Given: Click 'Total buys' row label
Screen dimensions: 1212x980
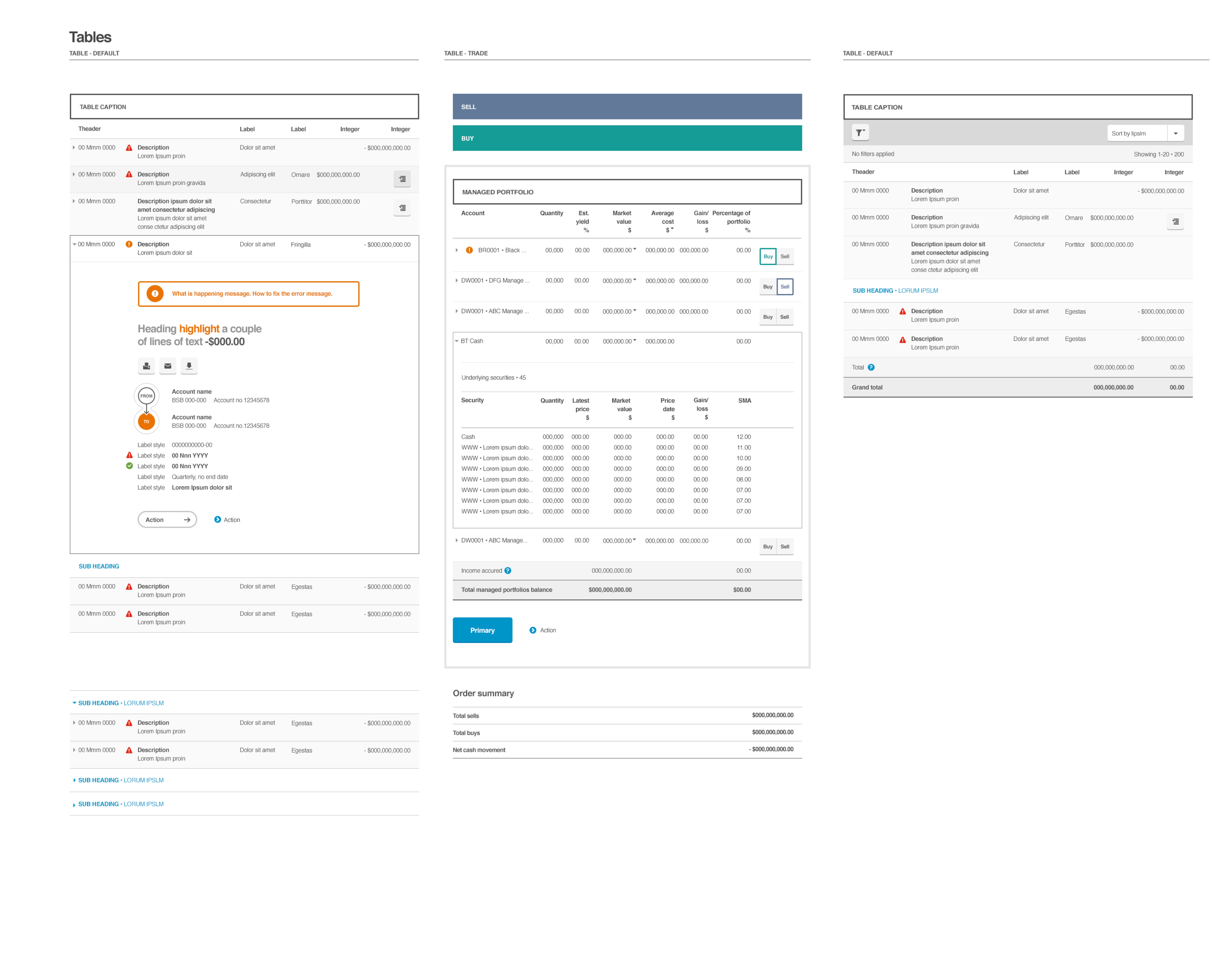Looking at the screenshot, I should 466,733.
